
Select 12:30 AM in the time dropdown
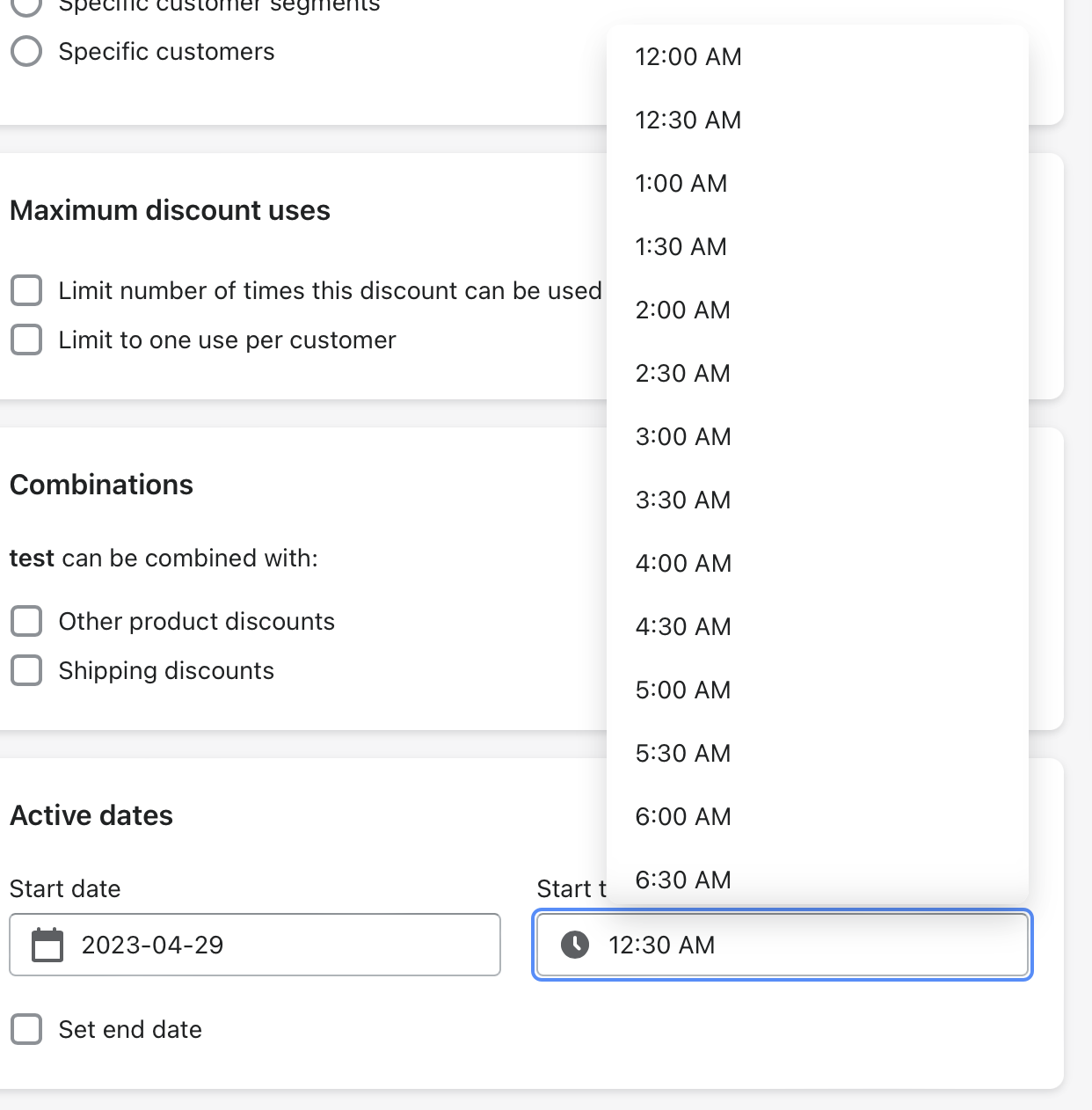(688, 120)
